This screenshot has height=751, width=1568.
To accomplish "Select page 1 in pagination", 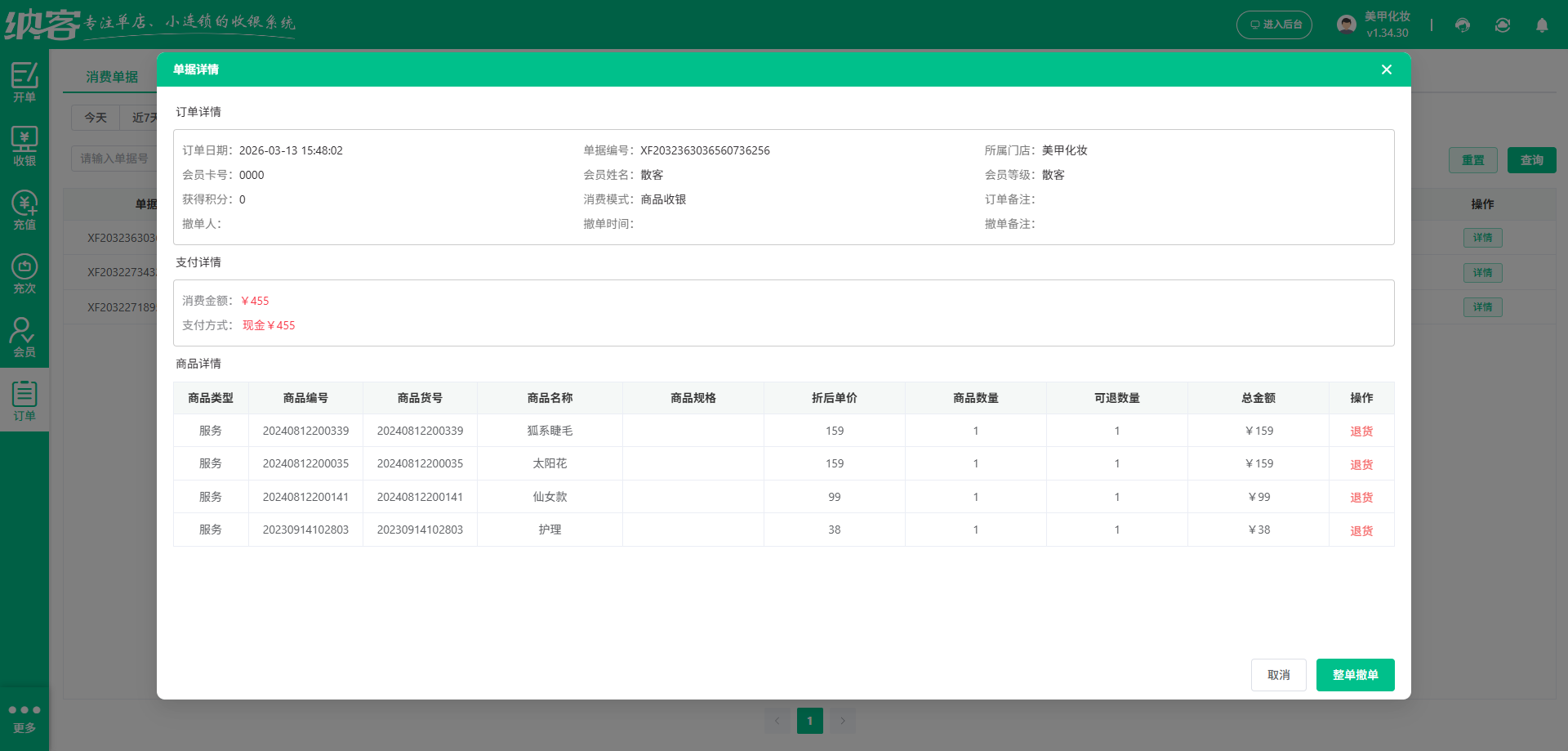I will click(809, 720).
